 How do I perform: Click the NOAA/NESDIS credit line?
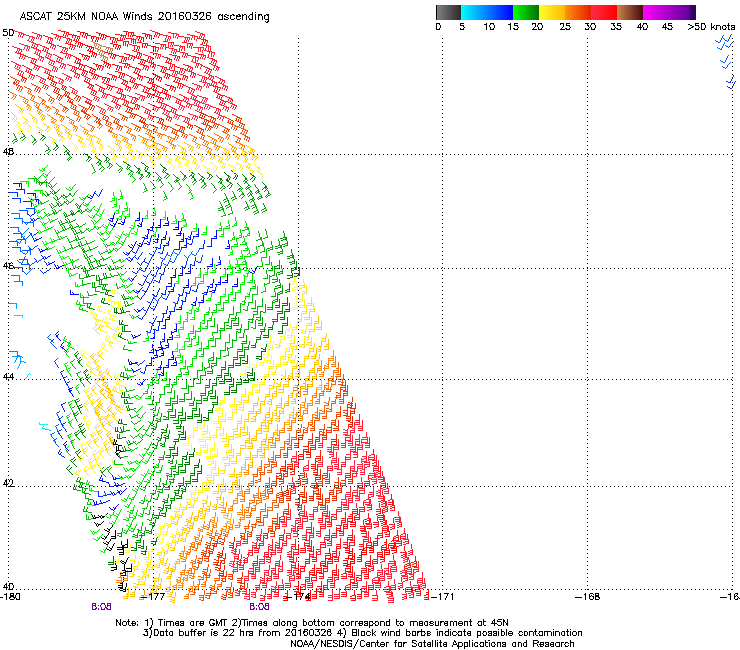(x=432, y=644)
